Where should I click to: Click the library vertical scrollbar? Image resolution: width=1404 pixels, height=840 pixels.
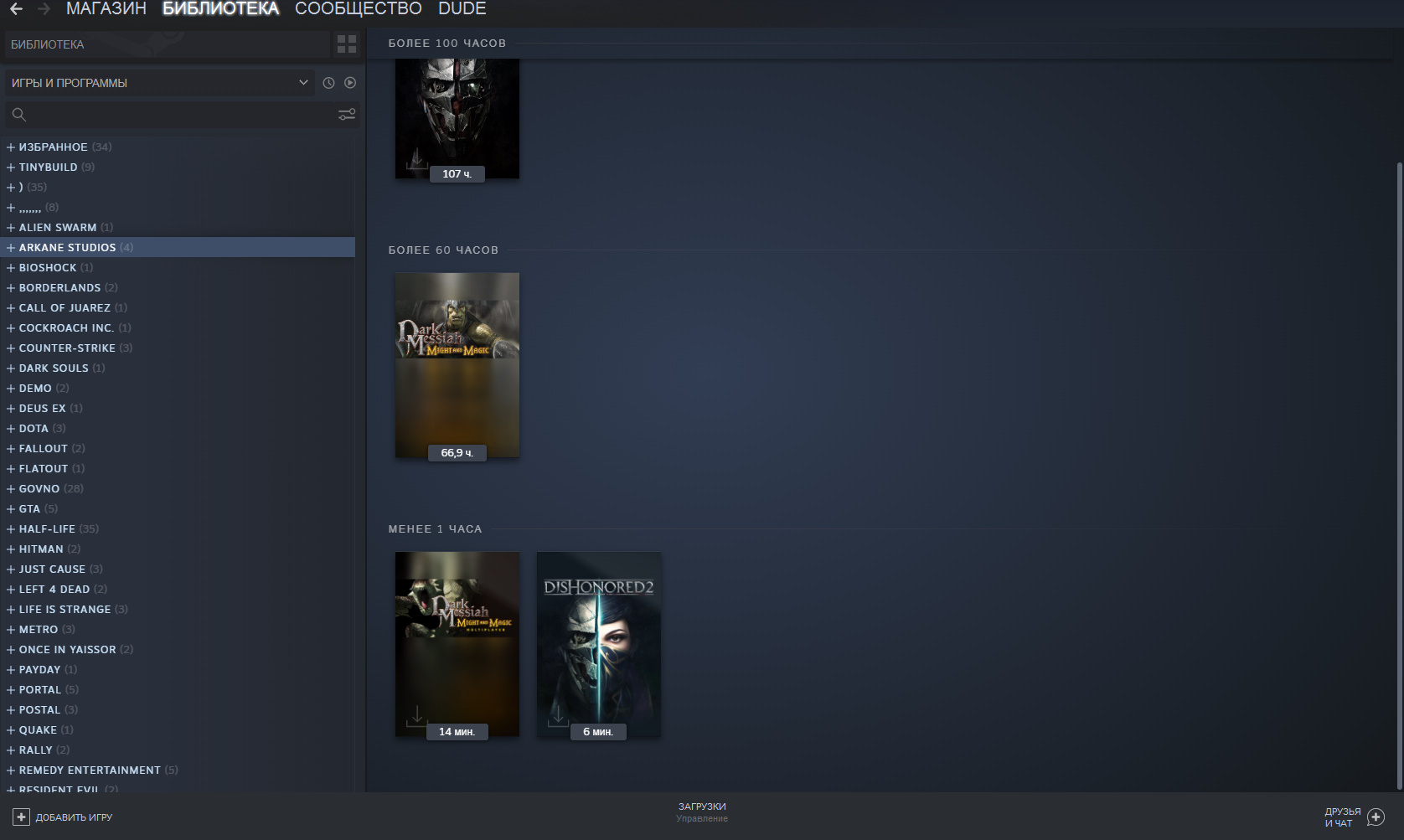(x=1399, y=475)
